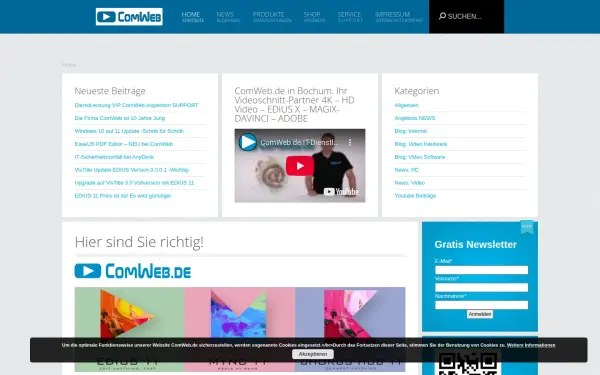Click the video title ComWeb.de IT-Dienstl...
The image size is (600, 375).
299,142
